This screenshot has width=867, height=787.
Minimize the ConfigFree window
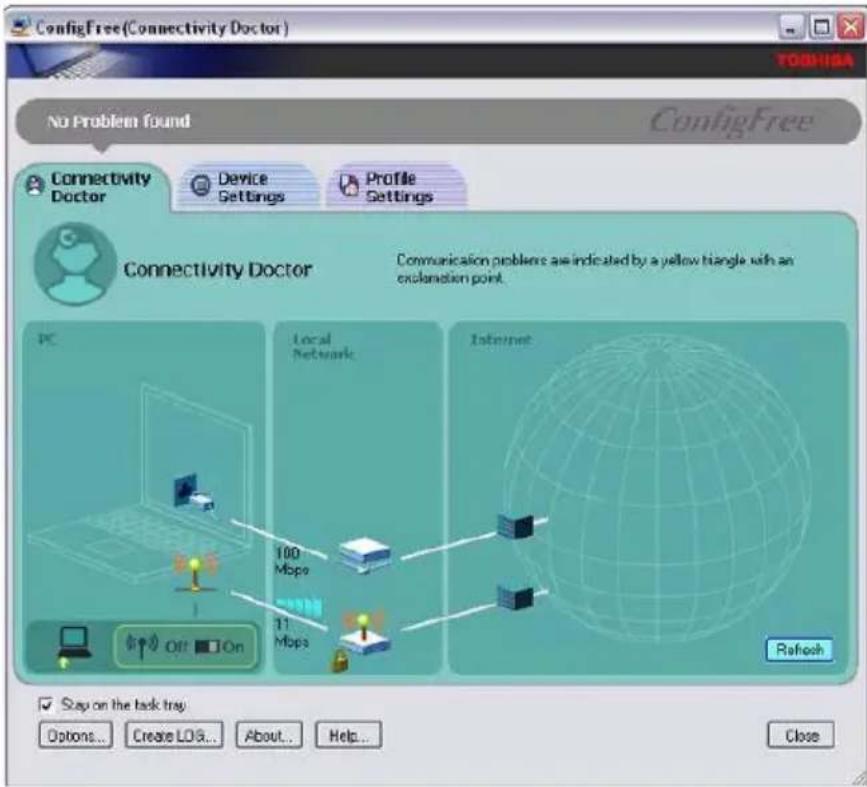click(x=790, y=27)
